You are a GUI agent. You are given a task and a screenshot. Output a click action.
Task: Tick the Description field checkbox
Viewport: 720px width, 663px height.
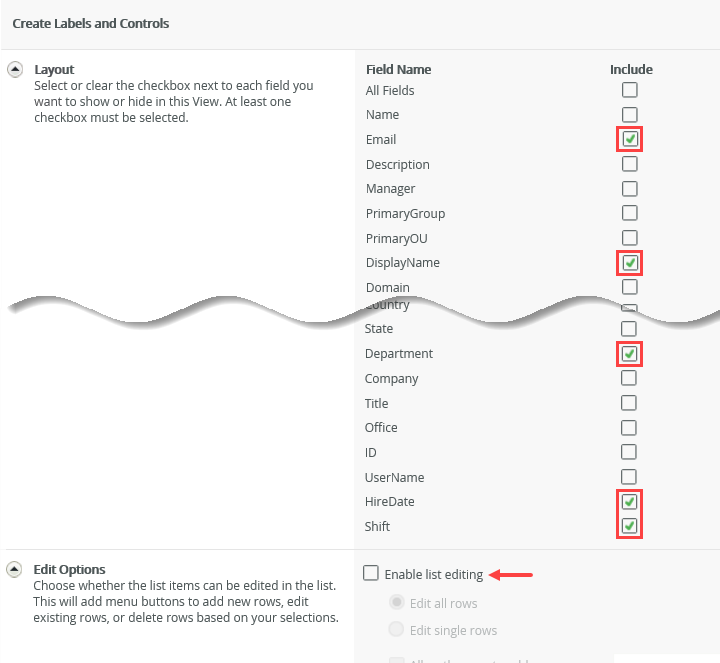coord(630,164)
